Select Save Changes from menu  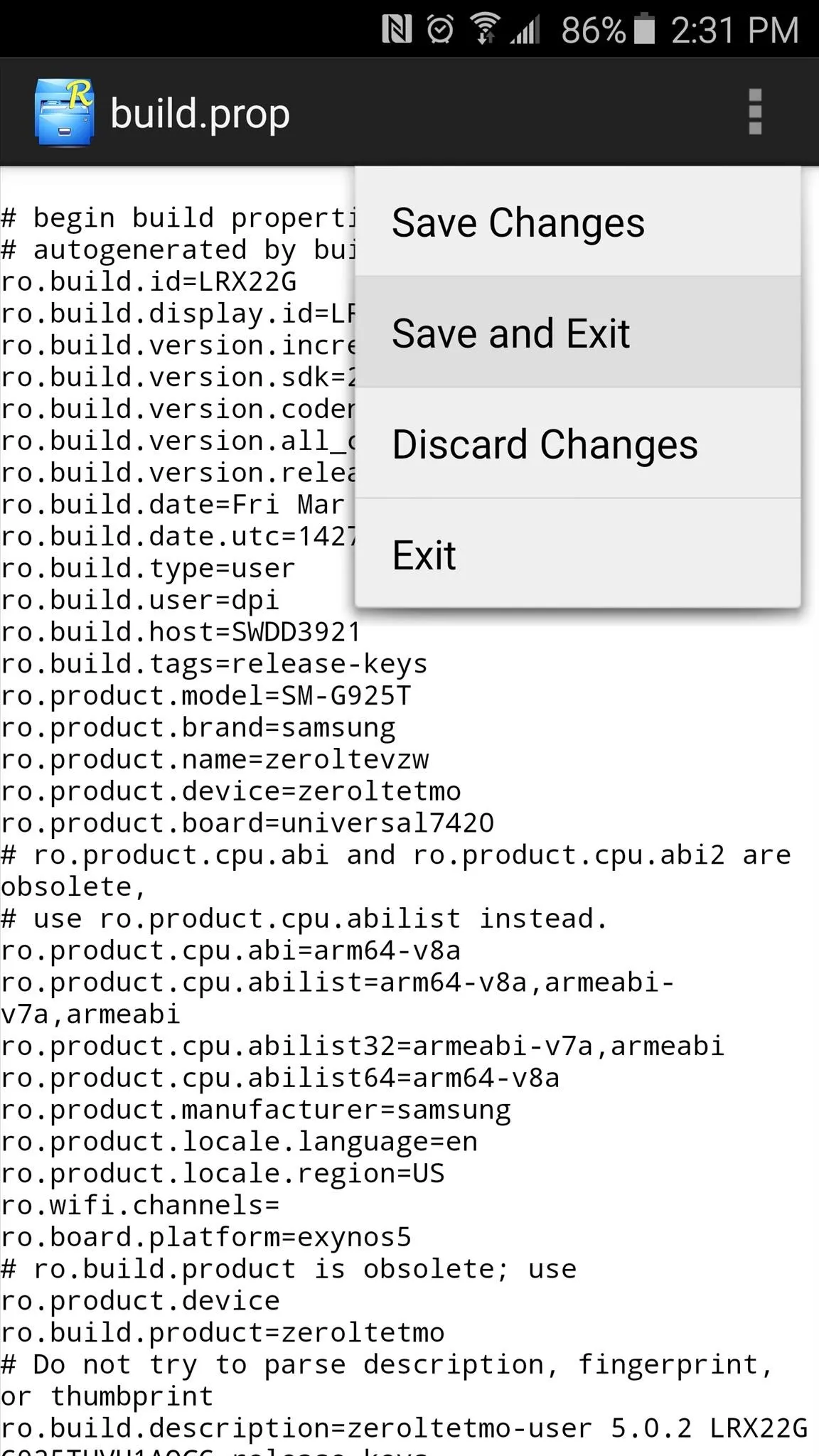pyautogui.click(x=578, y=222)
